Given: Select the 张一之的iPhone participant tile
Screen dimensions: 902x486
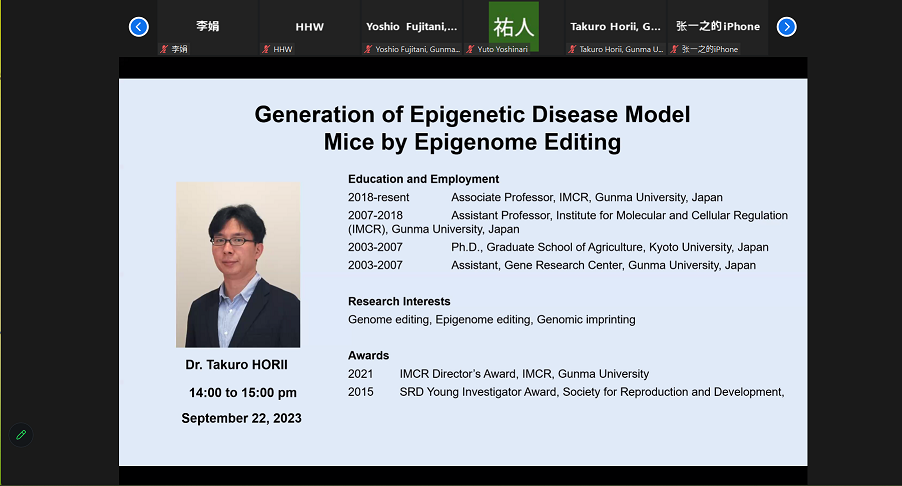Looking at the screenshot, I should pos(717,28).
